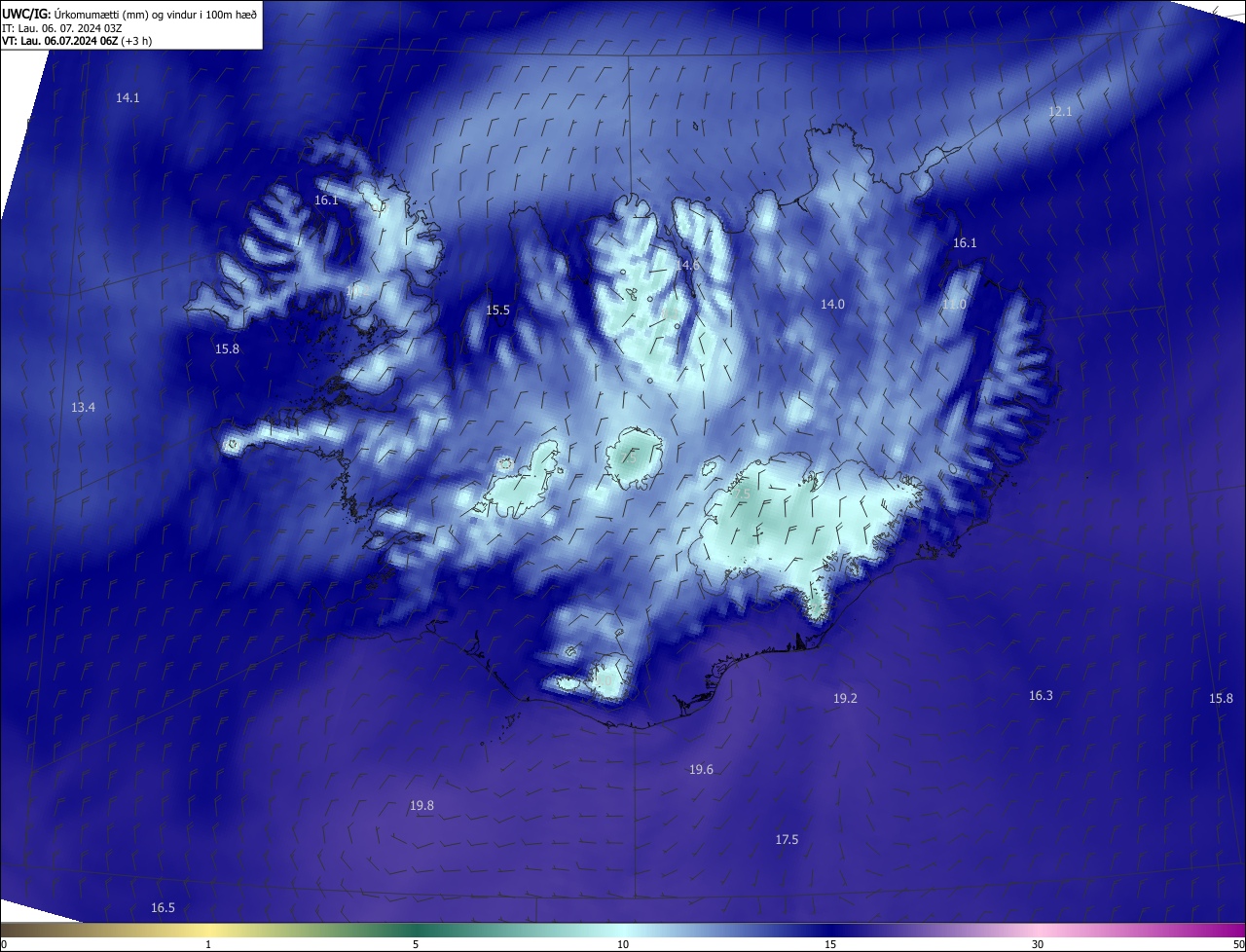Click the 14.1 value label
This screenshot has width=1246, height=952.
128,97
